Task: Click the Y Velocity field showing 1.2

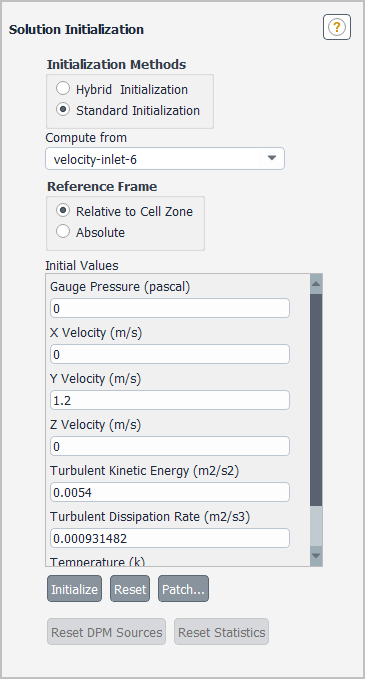Action: tap(170, 400)
